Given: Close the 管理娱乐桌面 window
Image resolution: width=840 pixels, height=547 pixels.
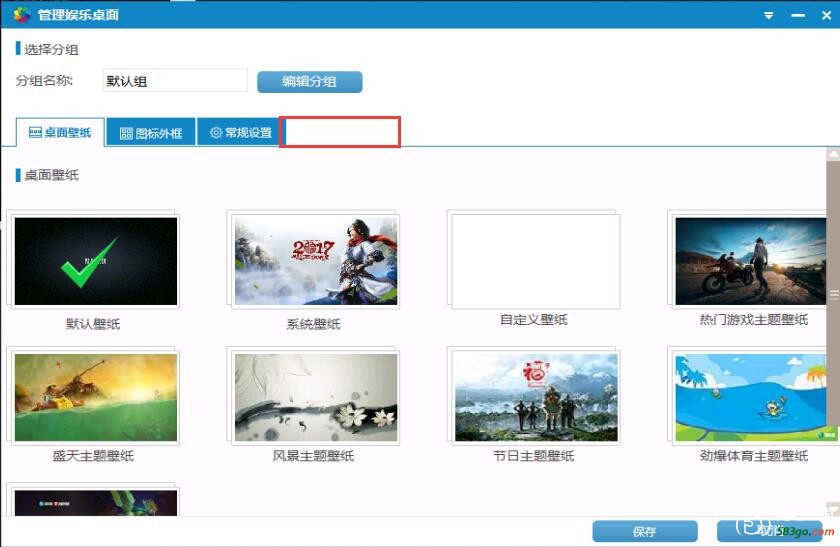Looking at the screenshot, I should pyautogui.click(x=826, y=16).
